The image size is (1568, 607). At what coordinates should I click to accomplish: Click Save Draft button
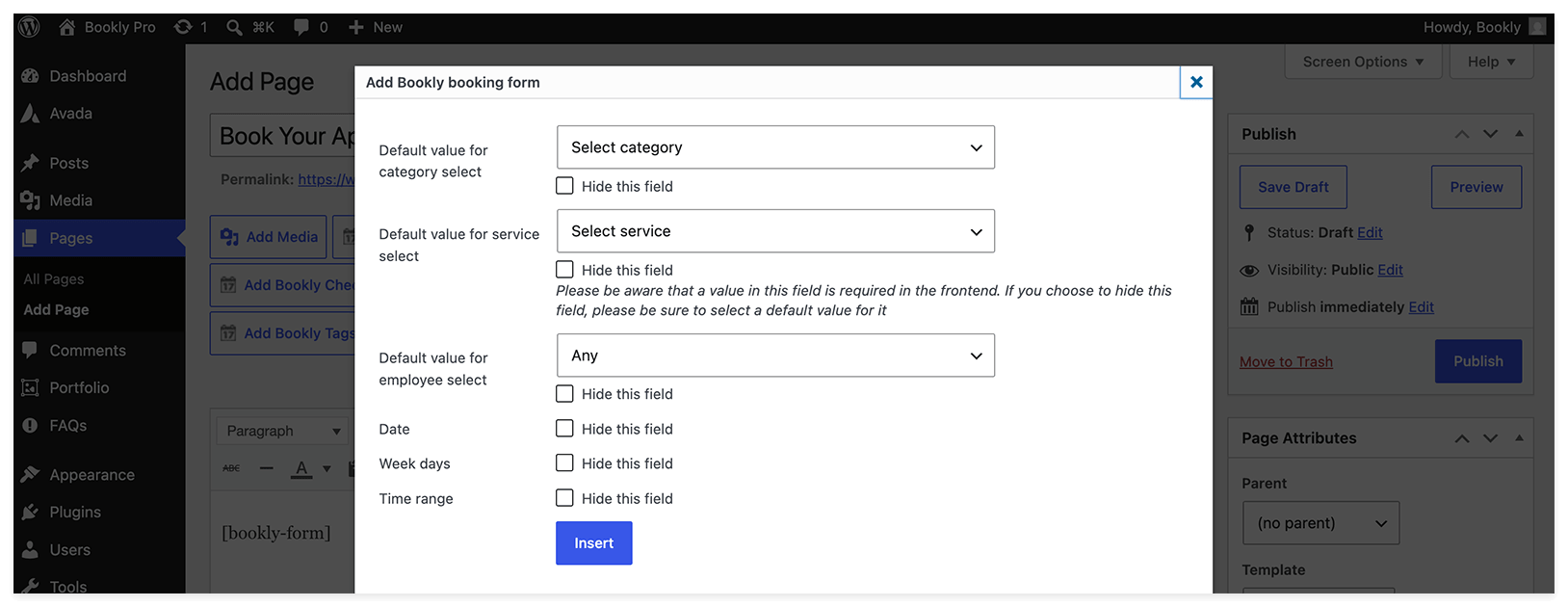(x=1293, y=187)
